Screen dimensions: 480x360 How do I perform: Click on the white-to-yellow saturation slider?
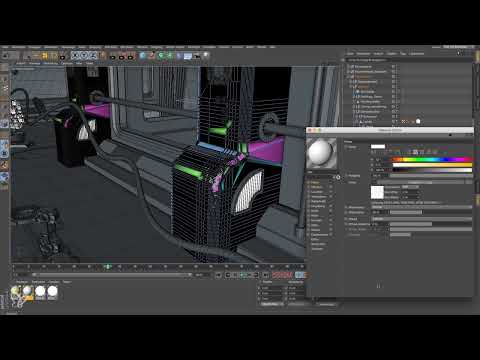click(432, 165)
